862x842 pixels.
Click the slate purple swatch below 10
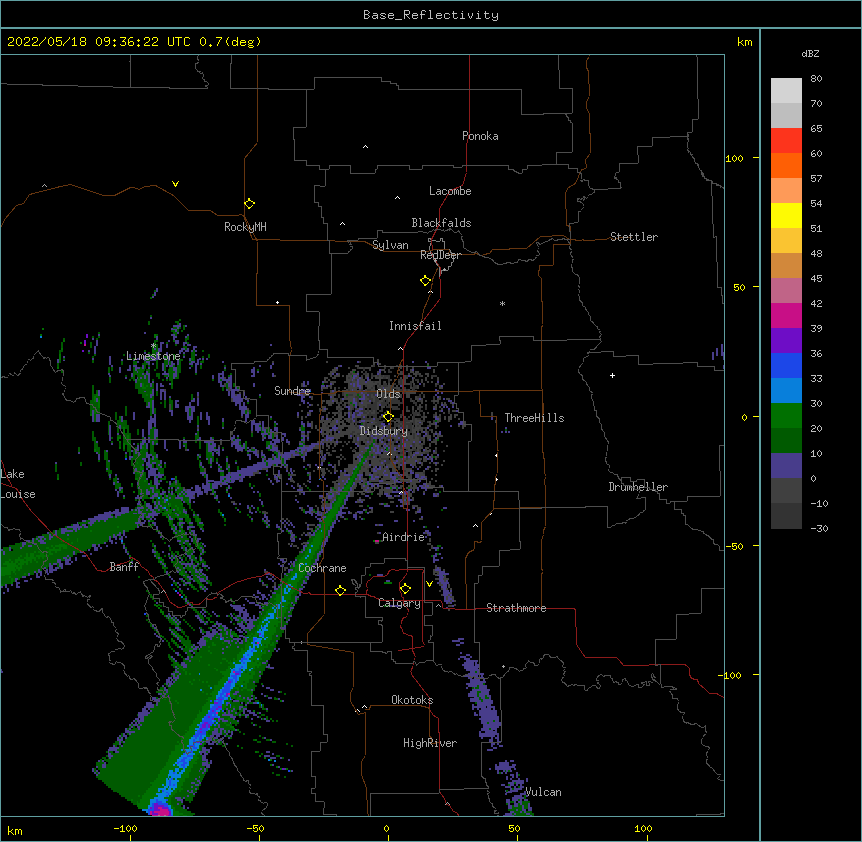[x=786, y=466]
